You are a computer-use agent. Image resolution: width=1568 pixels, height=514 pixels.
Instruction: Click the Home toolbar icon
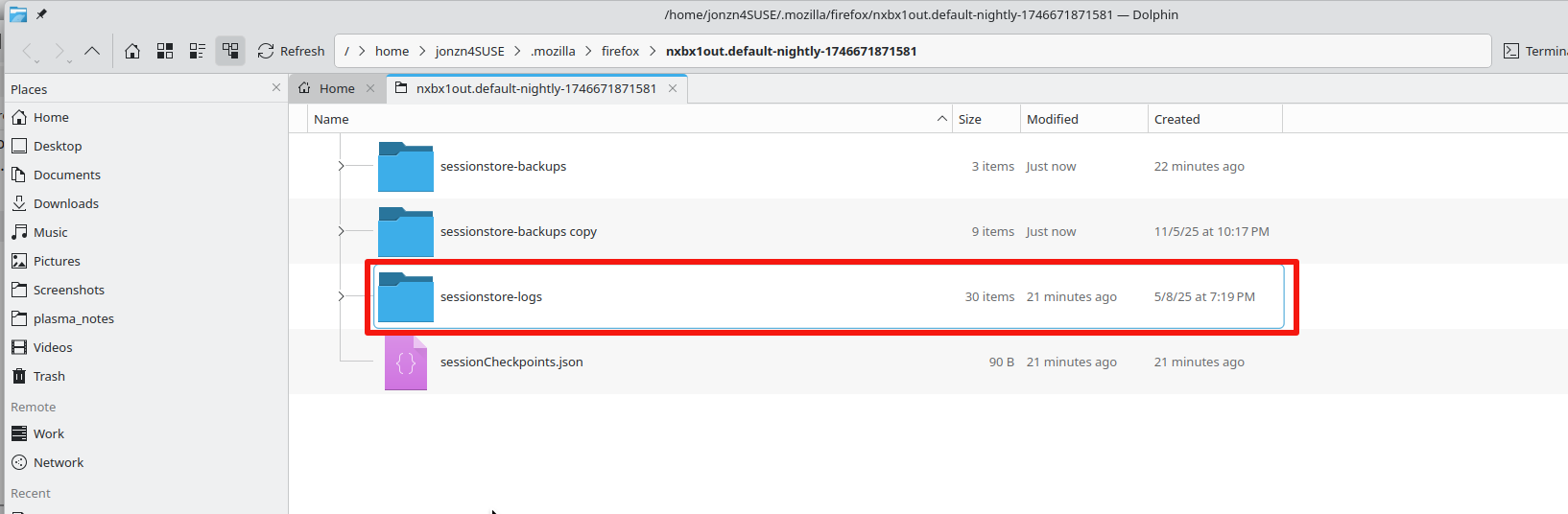pos(132,51)
